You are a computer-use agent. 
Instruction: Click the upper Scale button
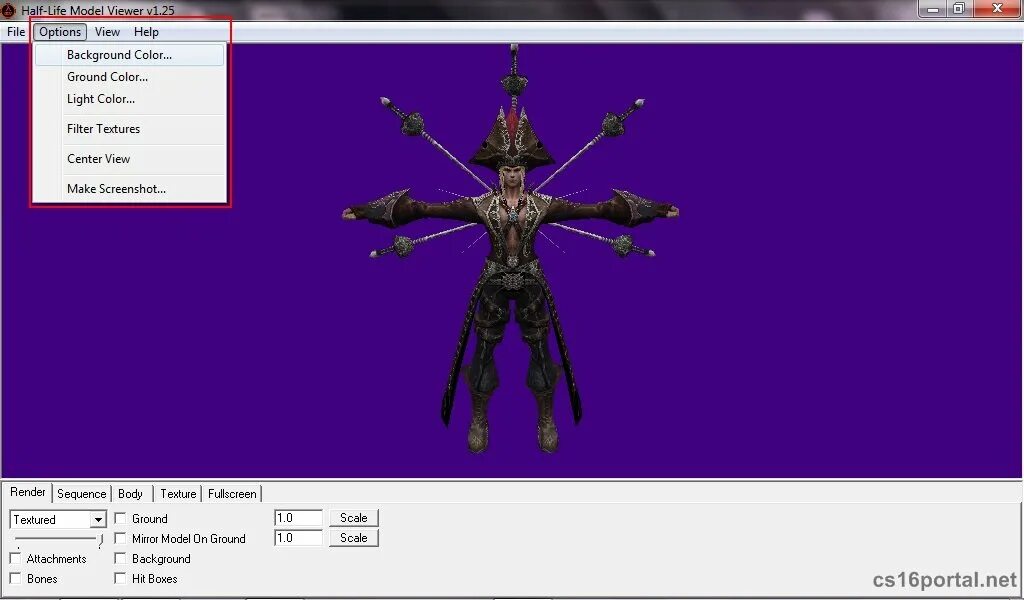(353, 518)
